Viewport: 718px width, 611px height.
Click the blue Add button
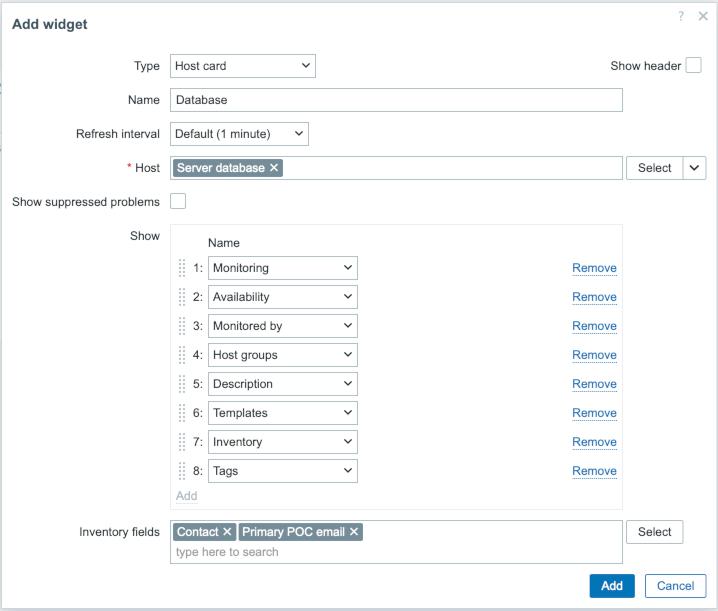(612, 586)
